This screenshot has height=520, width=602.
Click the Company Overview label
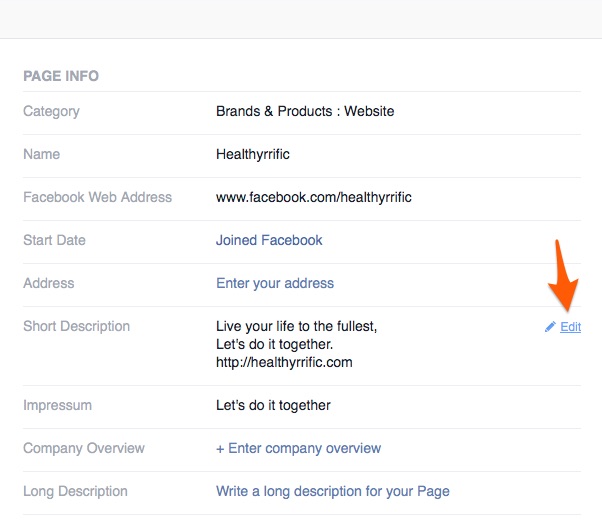tap(84, 448)
